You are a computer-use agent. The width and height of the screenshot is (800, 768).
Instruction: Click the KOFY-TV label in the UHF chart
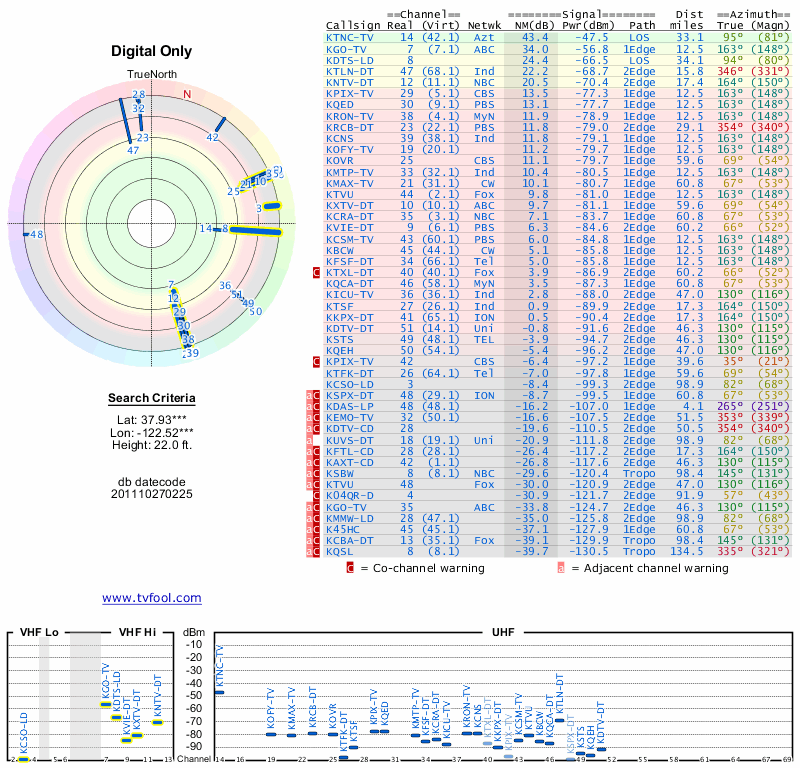tap(271, 709)
